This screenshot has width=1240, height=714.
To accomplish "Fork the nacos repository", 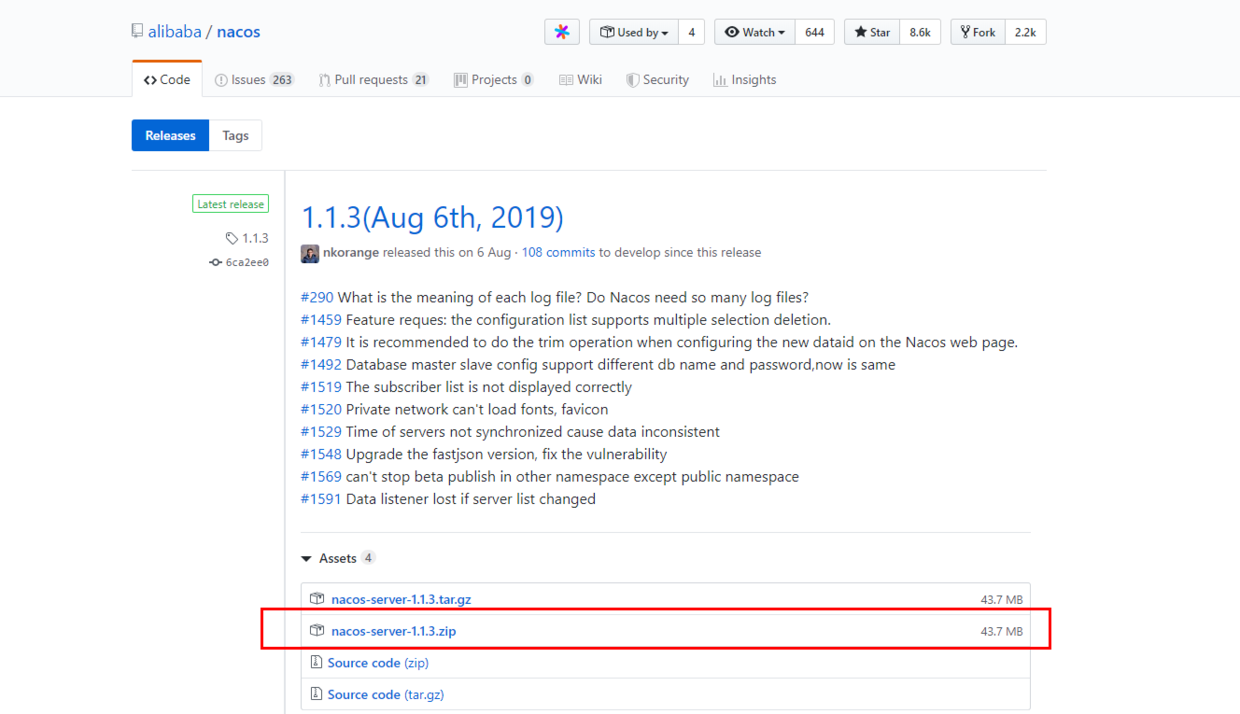I will pos(978,32).
